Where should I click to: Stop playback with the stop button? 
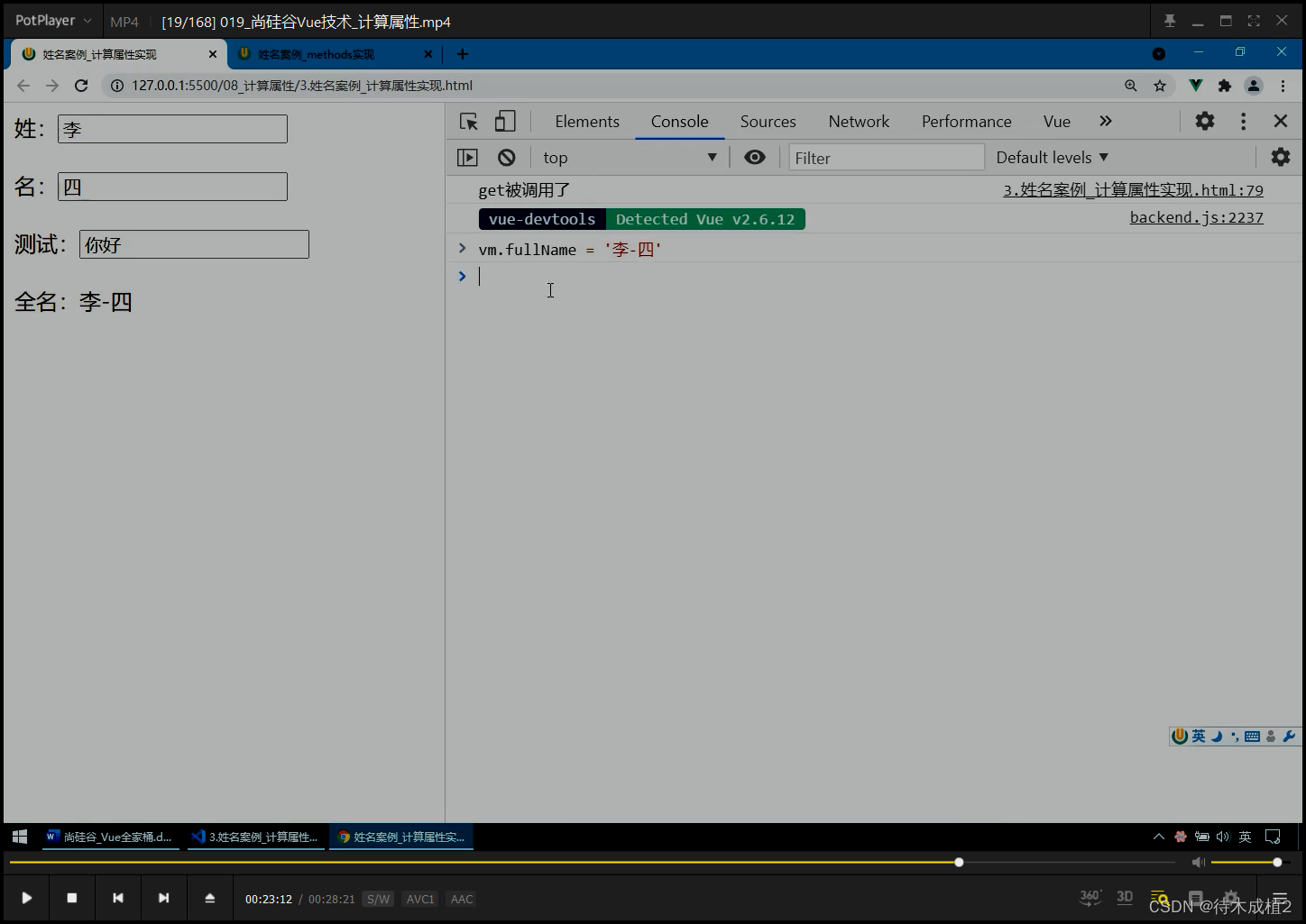(x=72, y=898)
